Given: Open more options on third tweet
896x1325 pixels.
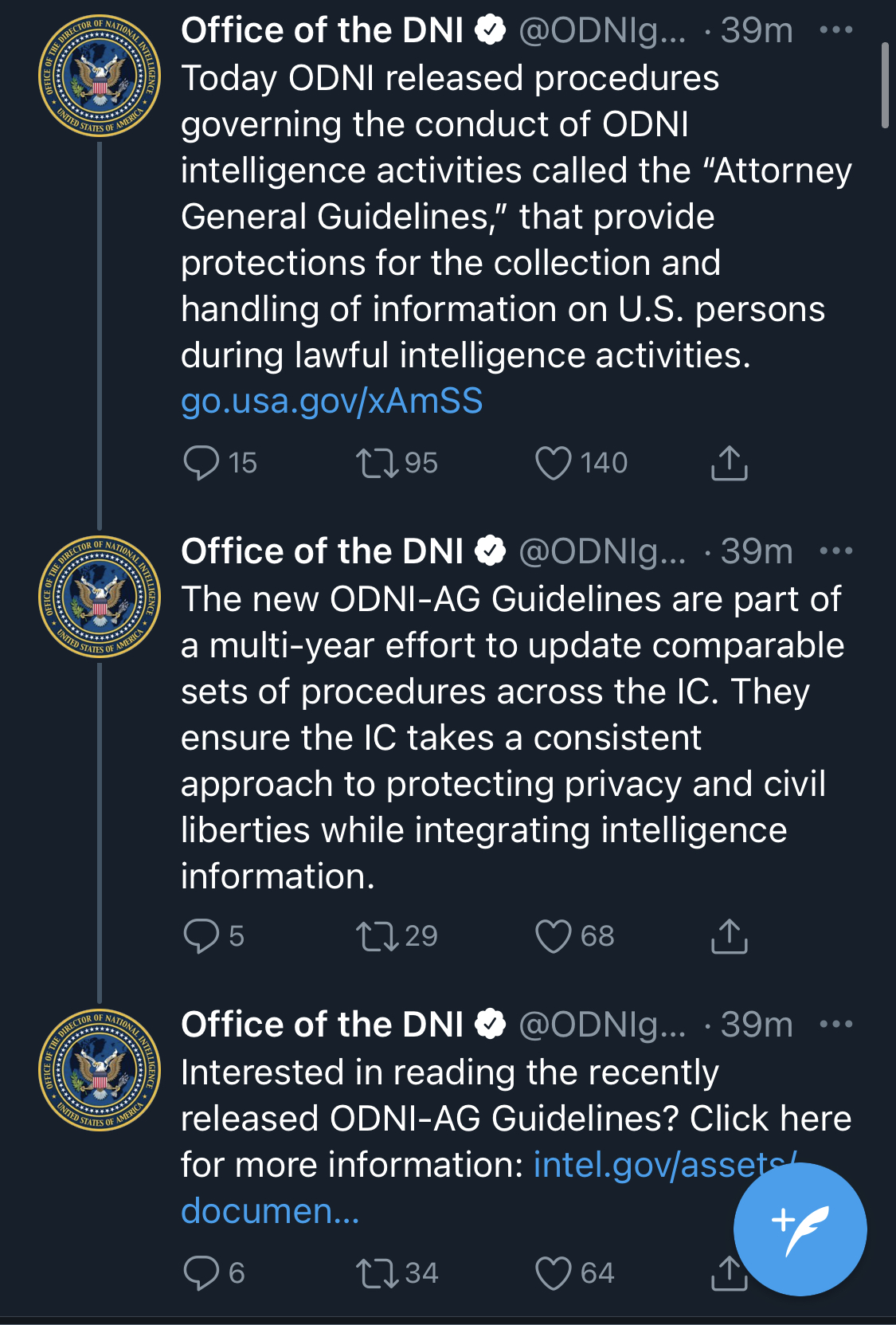Looking at the screenshot, I should point(835,1024).
